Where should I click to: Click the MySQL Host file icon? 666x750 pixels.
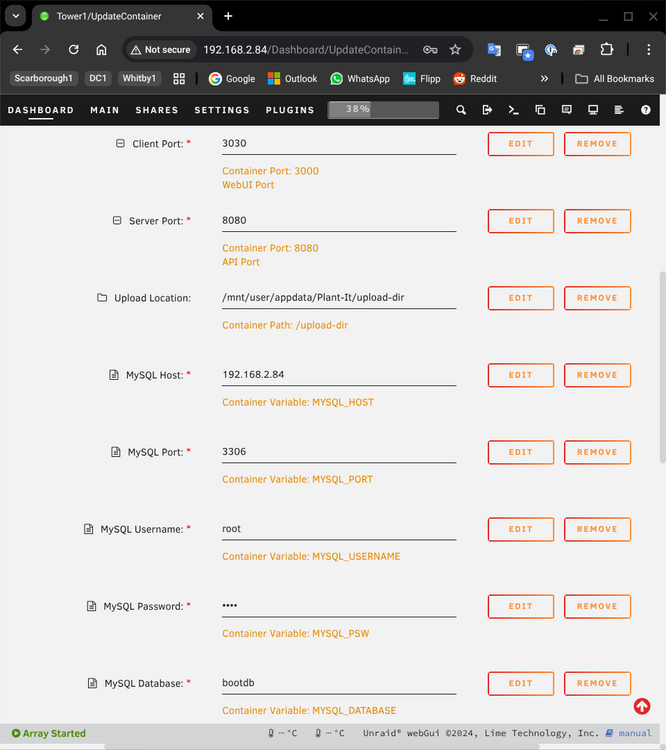[113, 375]
